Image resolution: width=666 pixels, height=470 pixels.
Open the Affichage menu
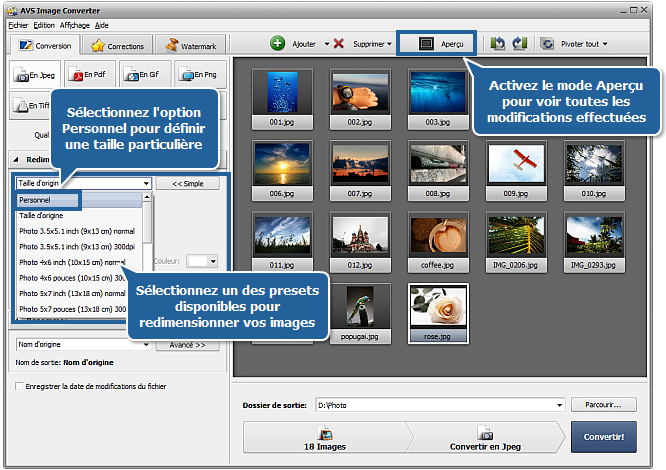74,24
